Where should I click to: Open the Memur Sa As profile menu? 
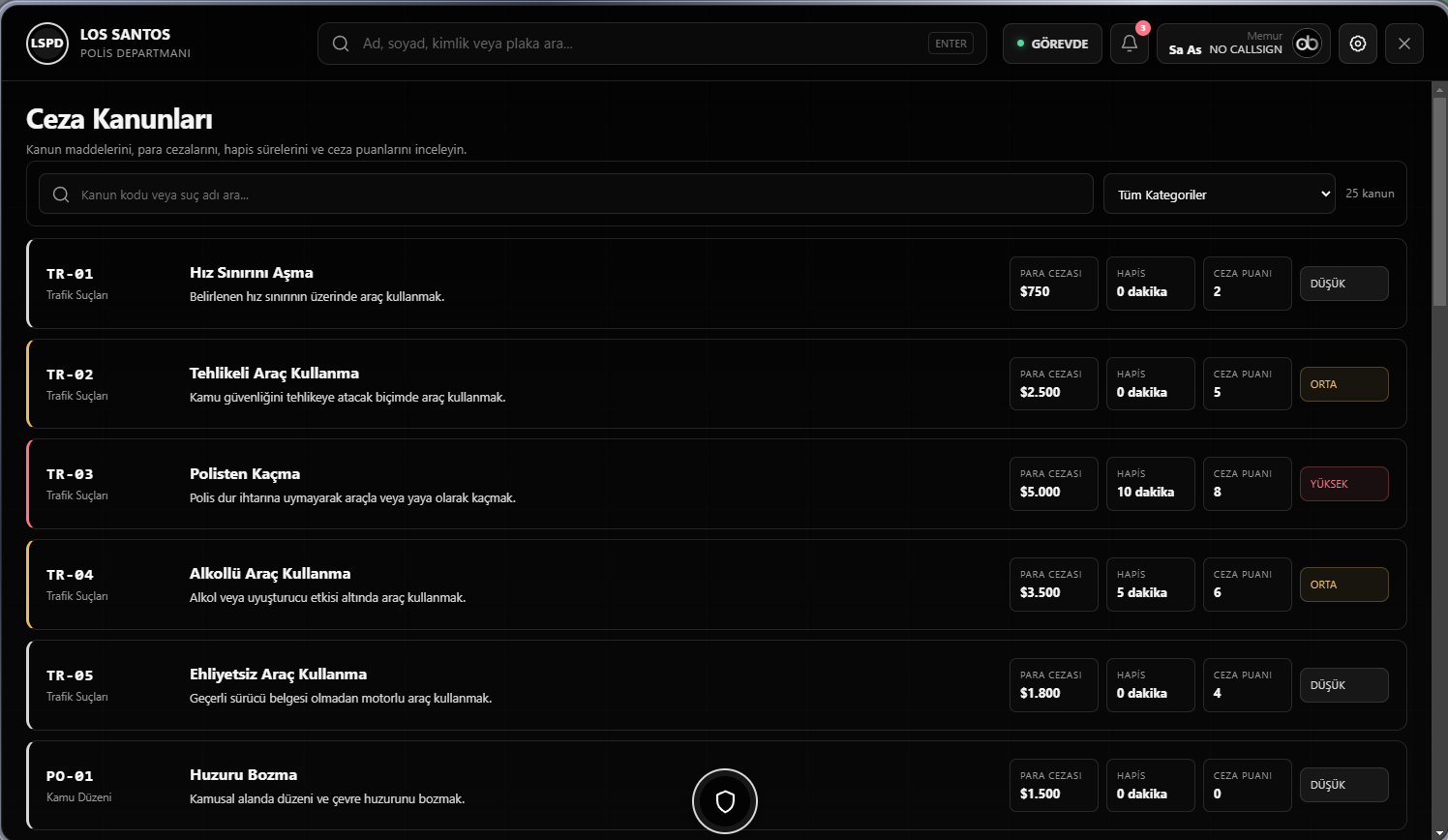tap(1243, 44)
